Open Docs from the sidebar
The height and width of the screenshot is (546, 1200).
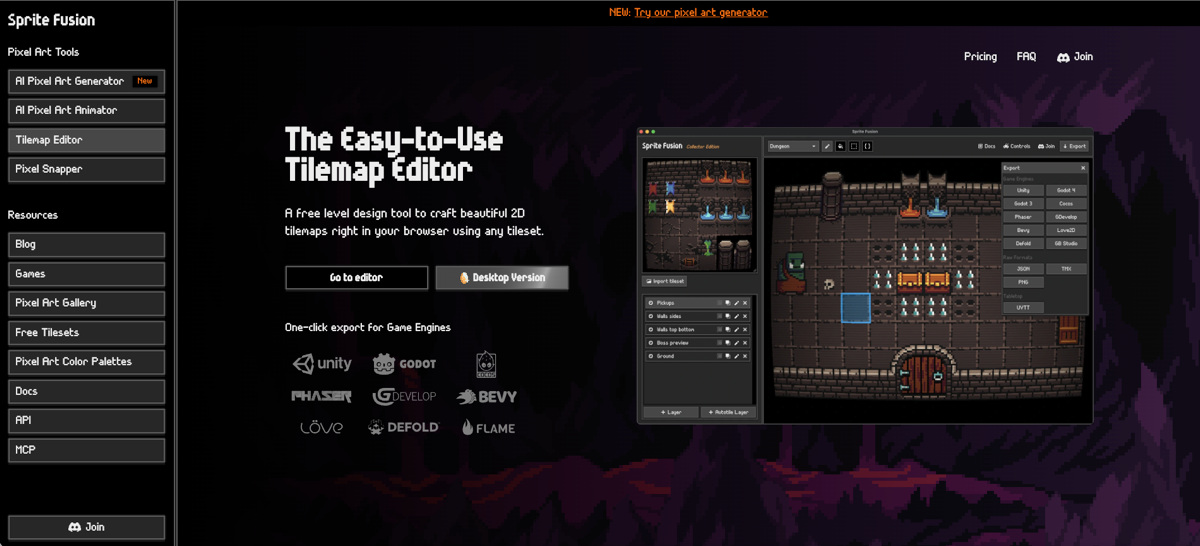point(86,391)
